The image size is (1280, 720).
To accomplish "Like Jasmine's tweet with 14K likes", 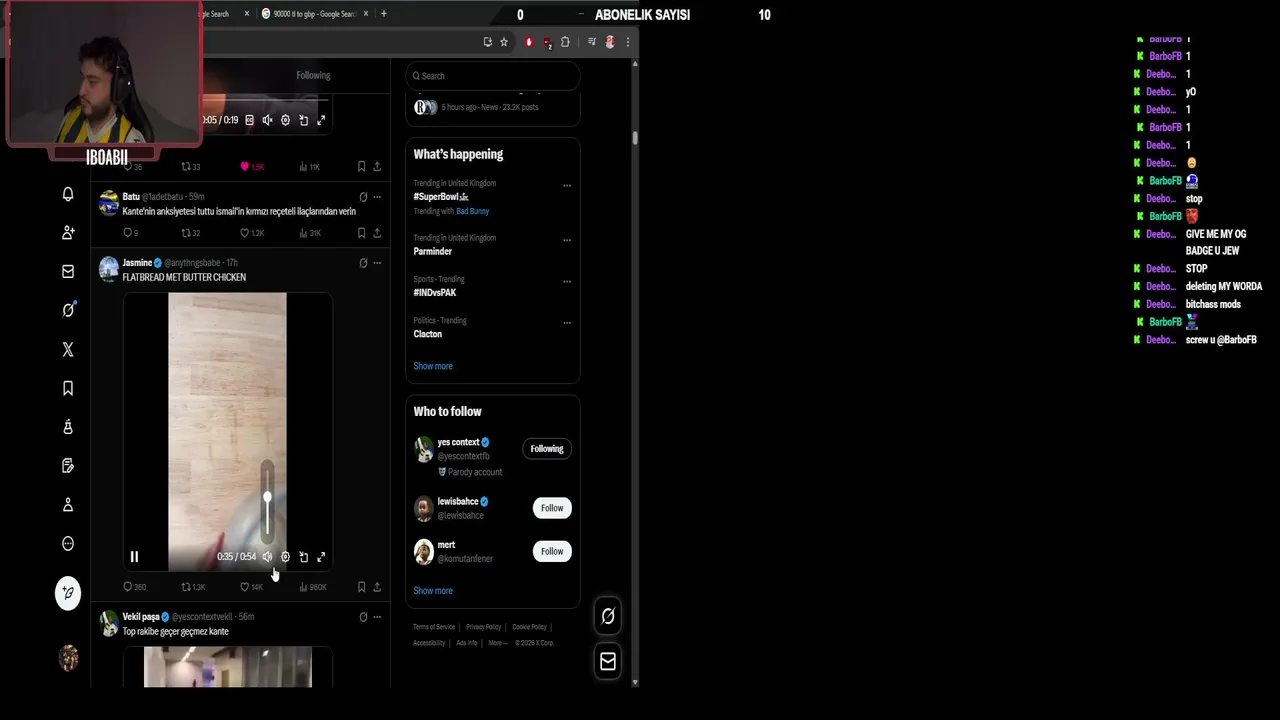I will [x=251, y=587].
